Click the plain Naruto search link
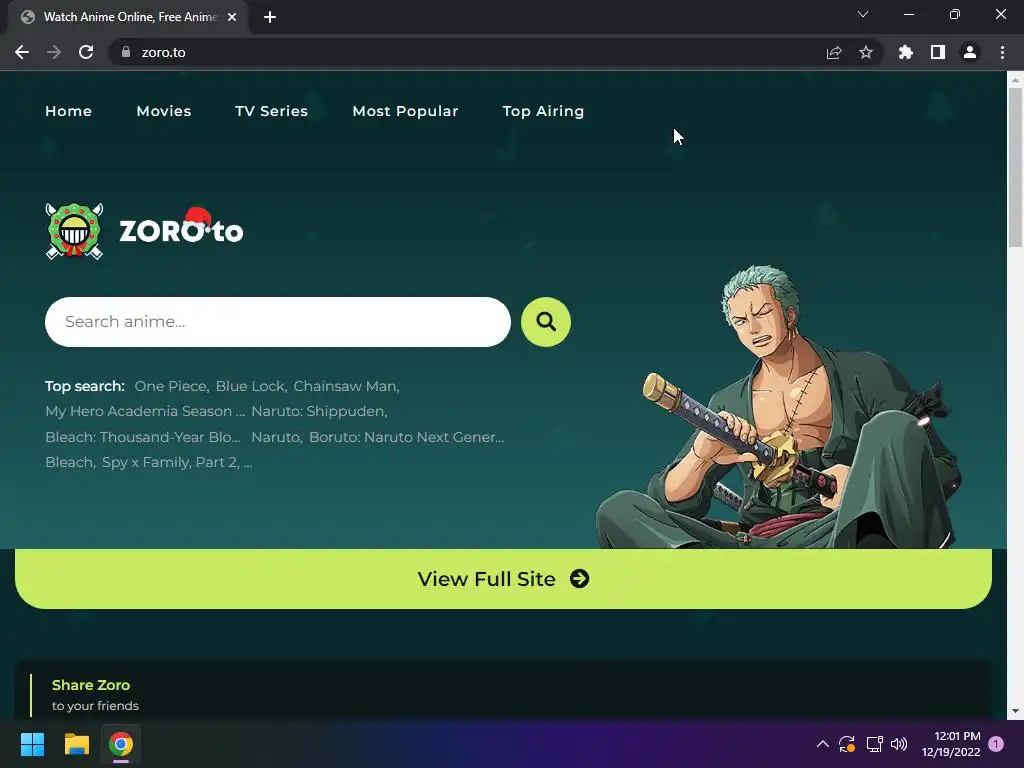Screen dimensions: 1024x768 coord(276,437)
